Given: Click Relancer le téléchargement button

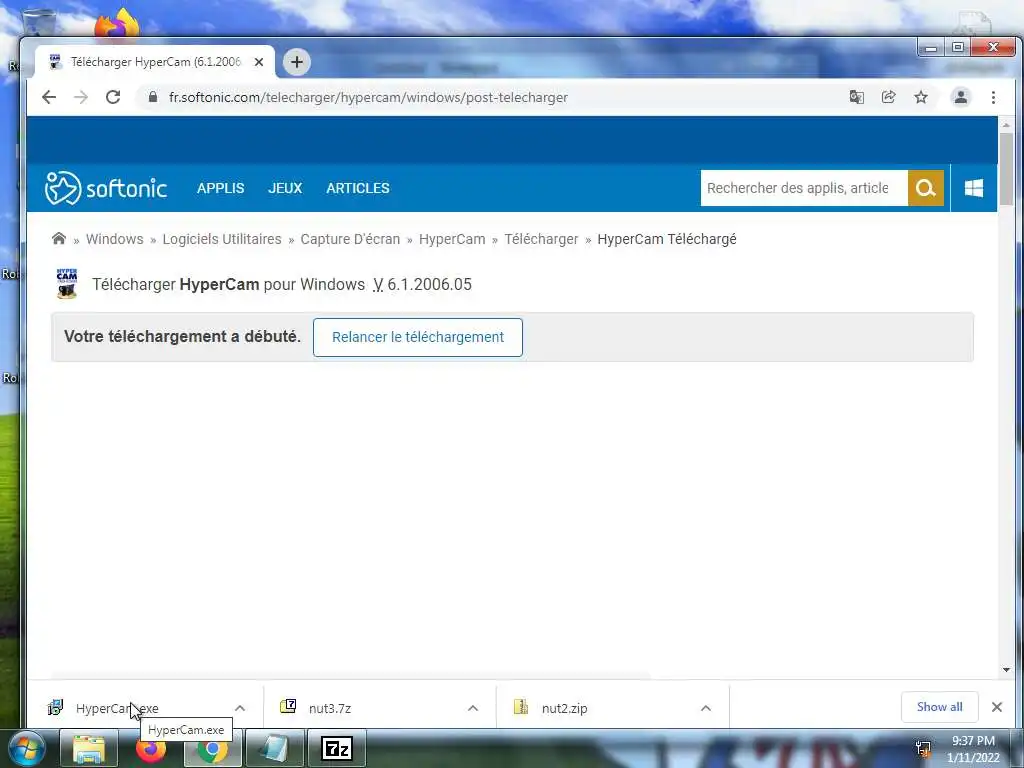Looking at the screenshot, I should coord(418,337).
